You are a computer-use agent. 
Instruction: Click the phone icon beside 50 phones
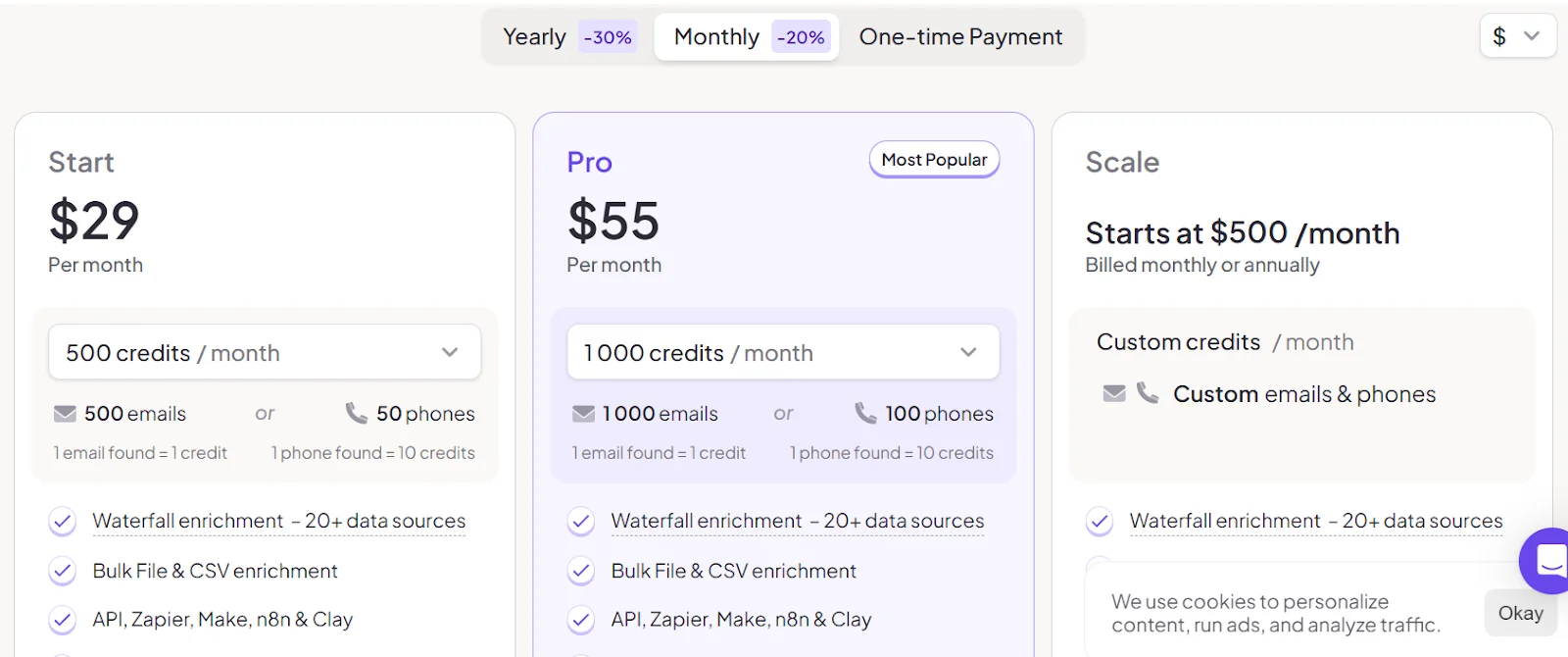pyautogui.click(x=356, y=413)
